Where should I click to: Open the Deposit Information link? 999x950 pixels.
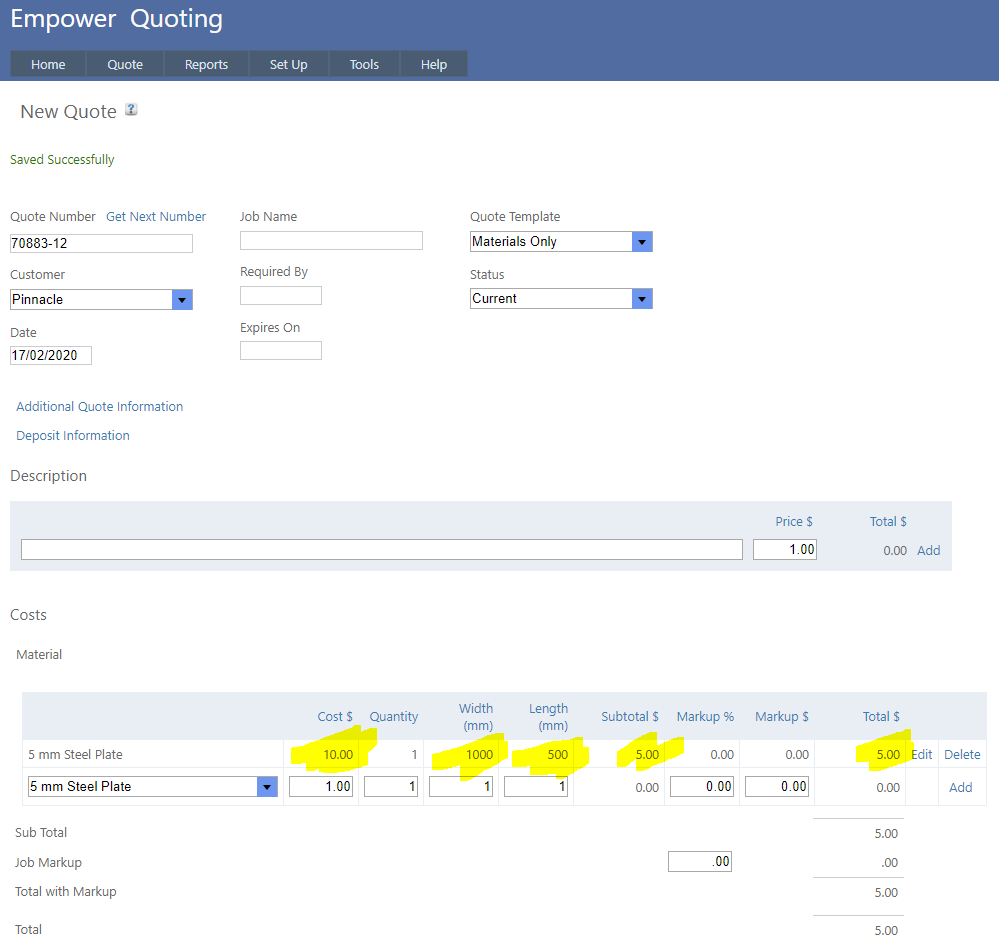(73, 435)
